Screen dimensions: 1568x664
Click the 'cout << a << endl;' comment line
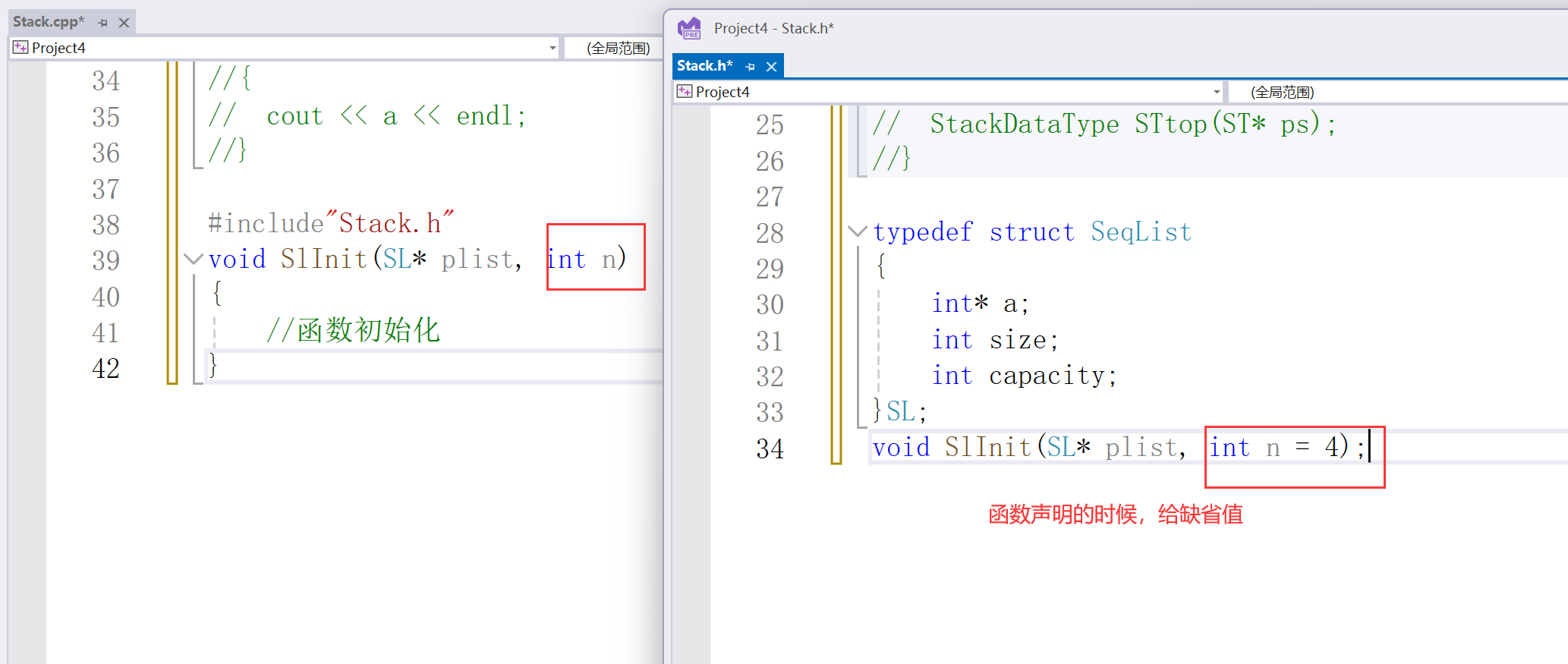coord(367,116)
